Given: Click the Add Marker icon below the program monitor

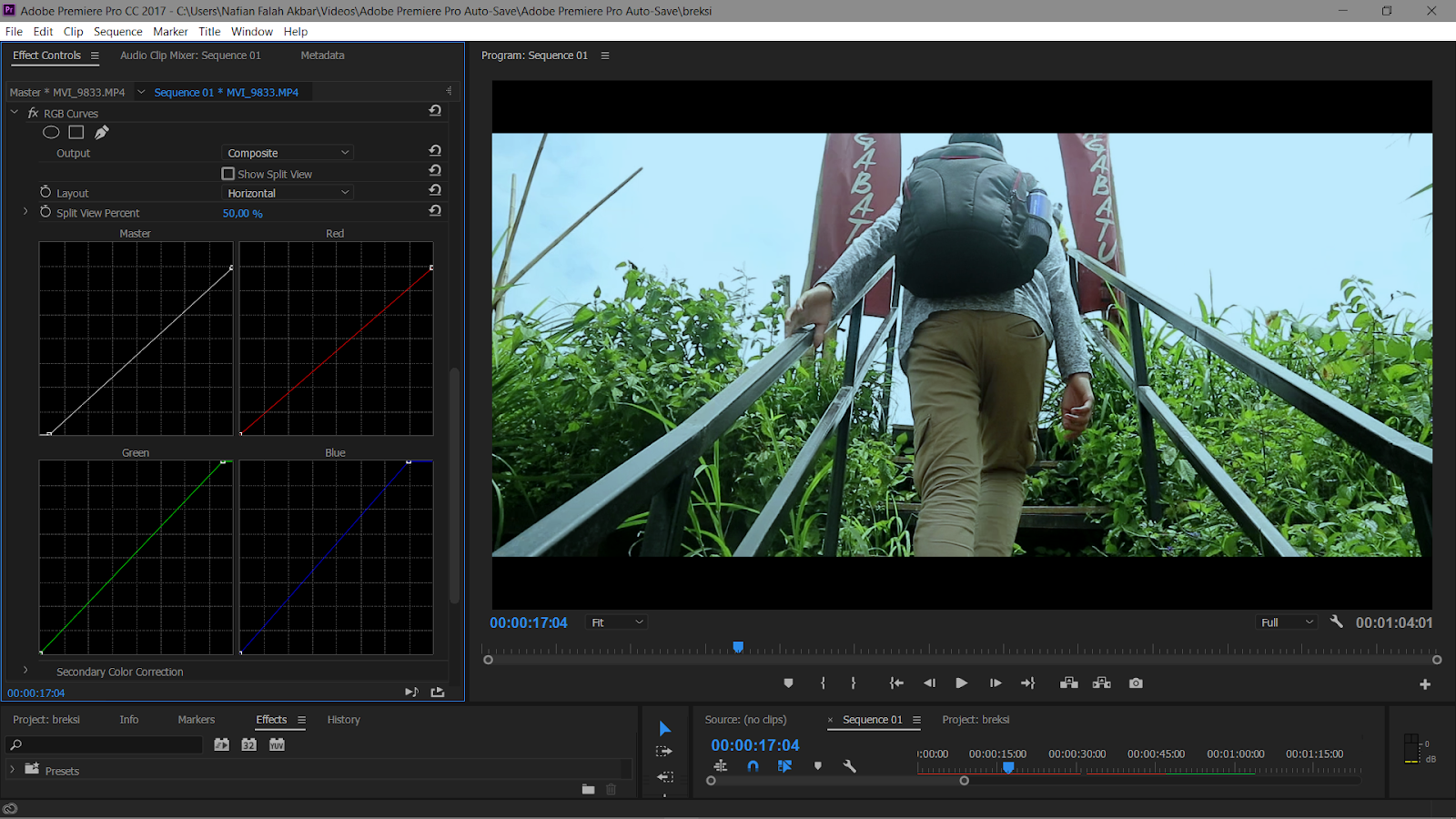Looking at the screenshot, I should [788, 682].
